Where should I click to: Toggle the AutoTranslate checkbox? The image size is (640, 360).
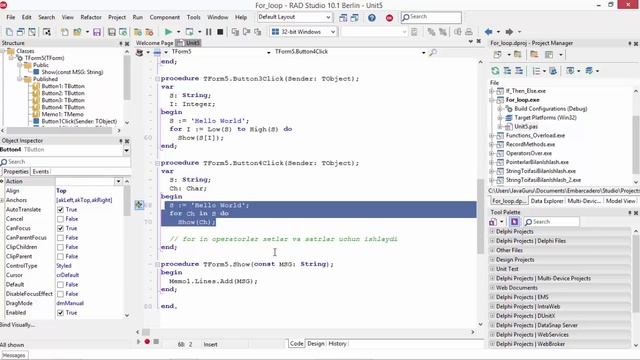click(60, 209)
